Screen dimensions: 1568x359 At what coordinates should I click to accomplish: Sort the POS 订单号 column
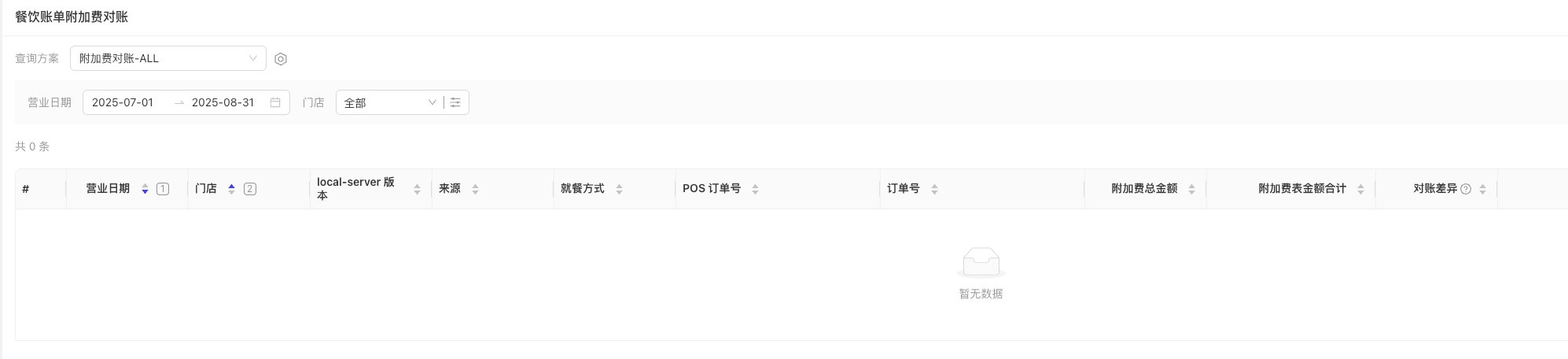[755, 189]
